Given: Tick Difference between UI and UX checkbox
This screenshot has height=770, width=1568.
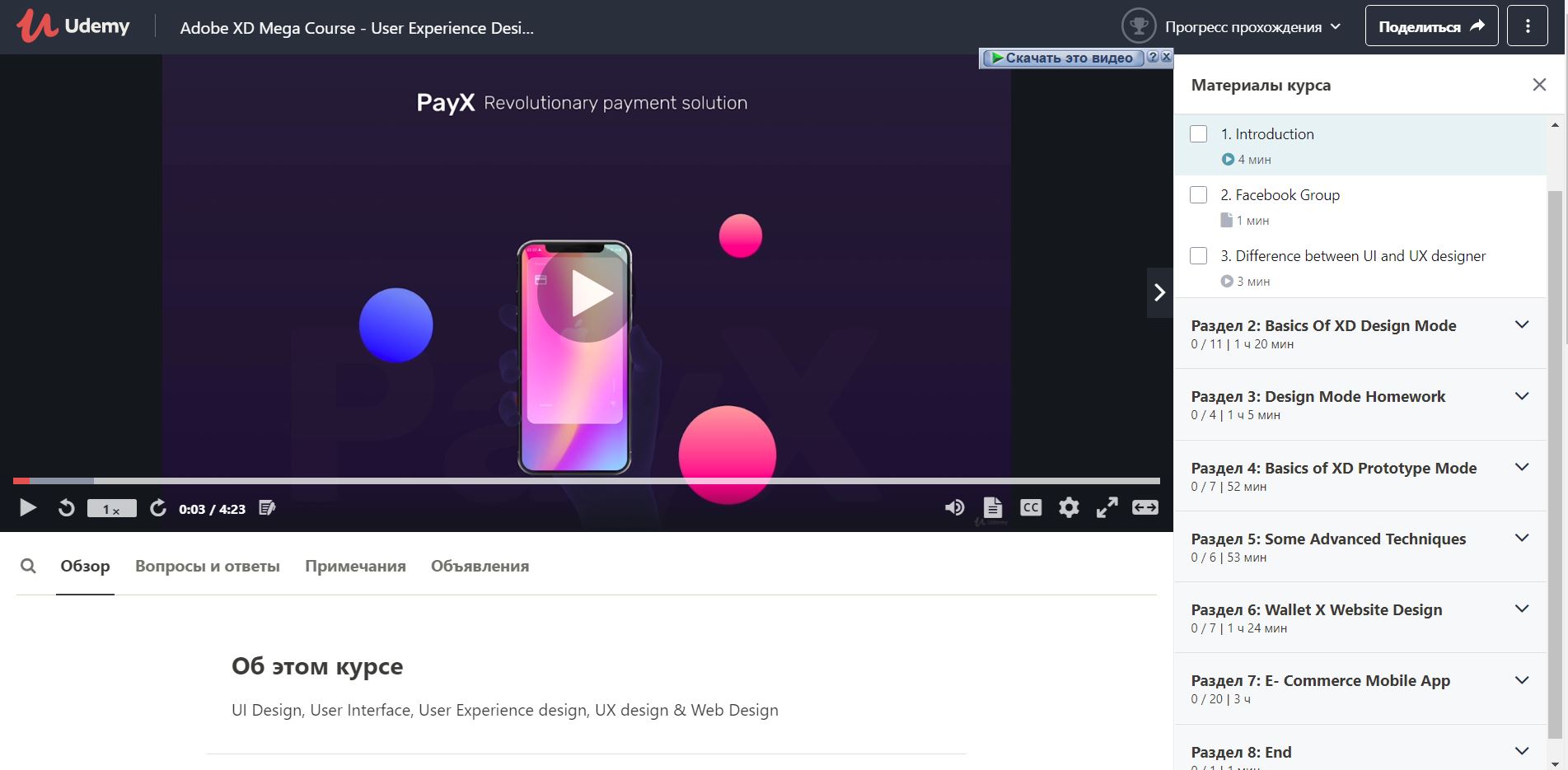Looking at the screenshot, I should [1199, 256].
